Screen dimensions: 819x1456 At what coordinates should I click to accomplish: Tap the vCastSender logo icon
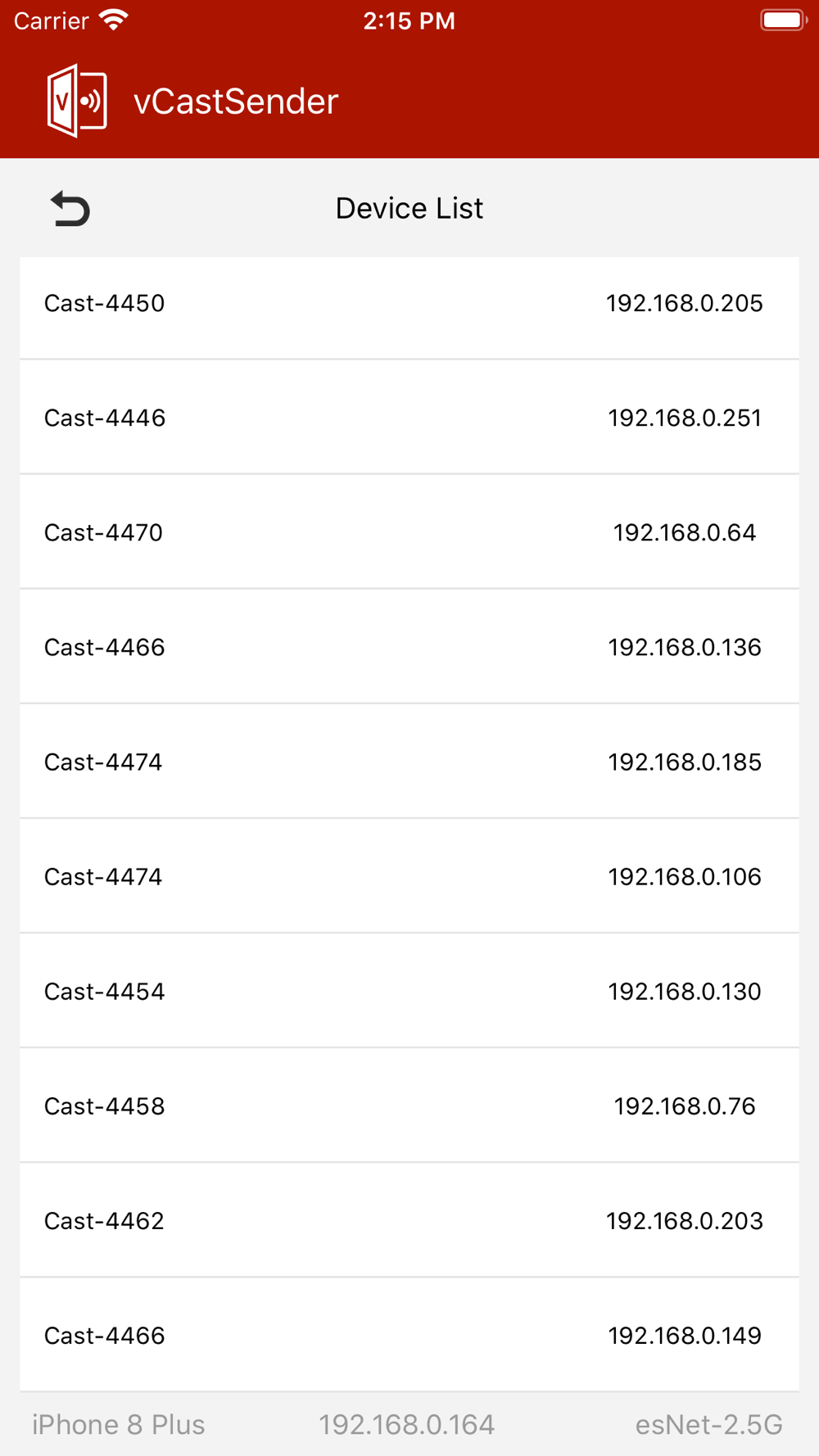coord(77,101)
